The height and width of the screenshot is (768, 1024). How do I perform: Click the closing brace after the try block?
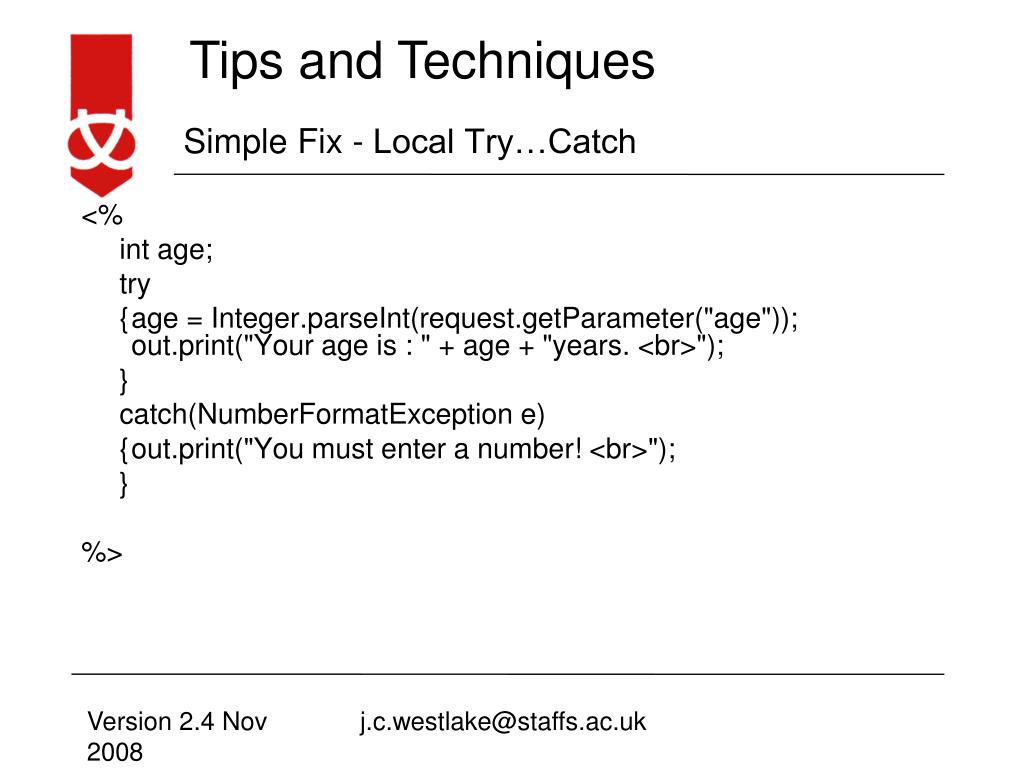pos(123,381)
